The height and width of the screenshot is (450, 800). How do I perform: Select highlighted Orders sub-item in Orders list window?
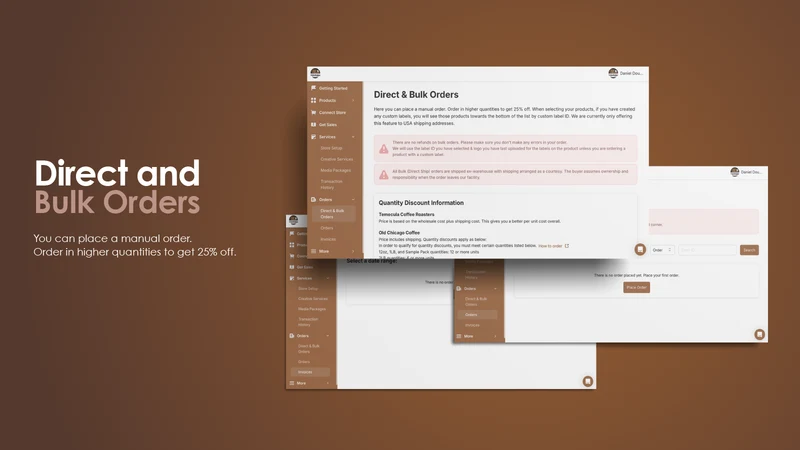click(x=478, y=315)
